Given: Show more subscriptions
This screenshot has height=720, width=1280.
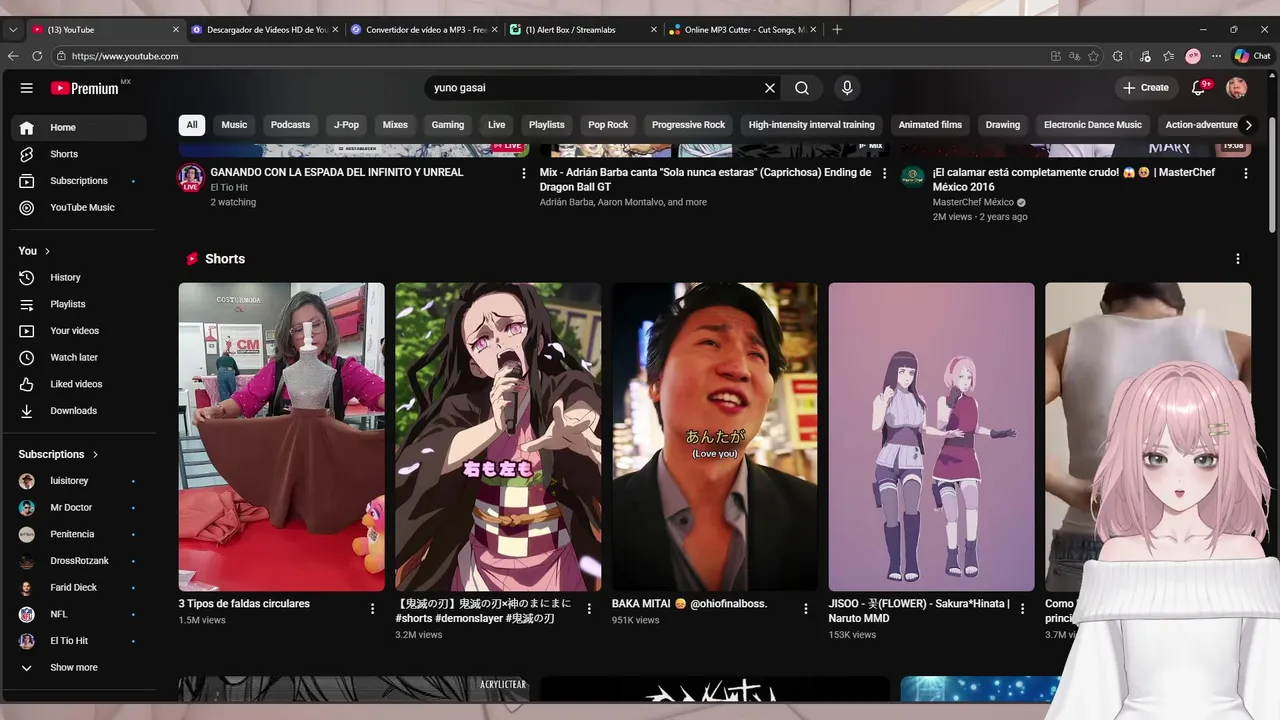Looking at the screenshot, I should [78, 667].
